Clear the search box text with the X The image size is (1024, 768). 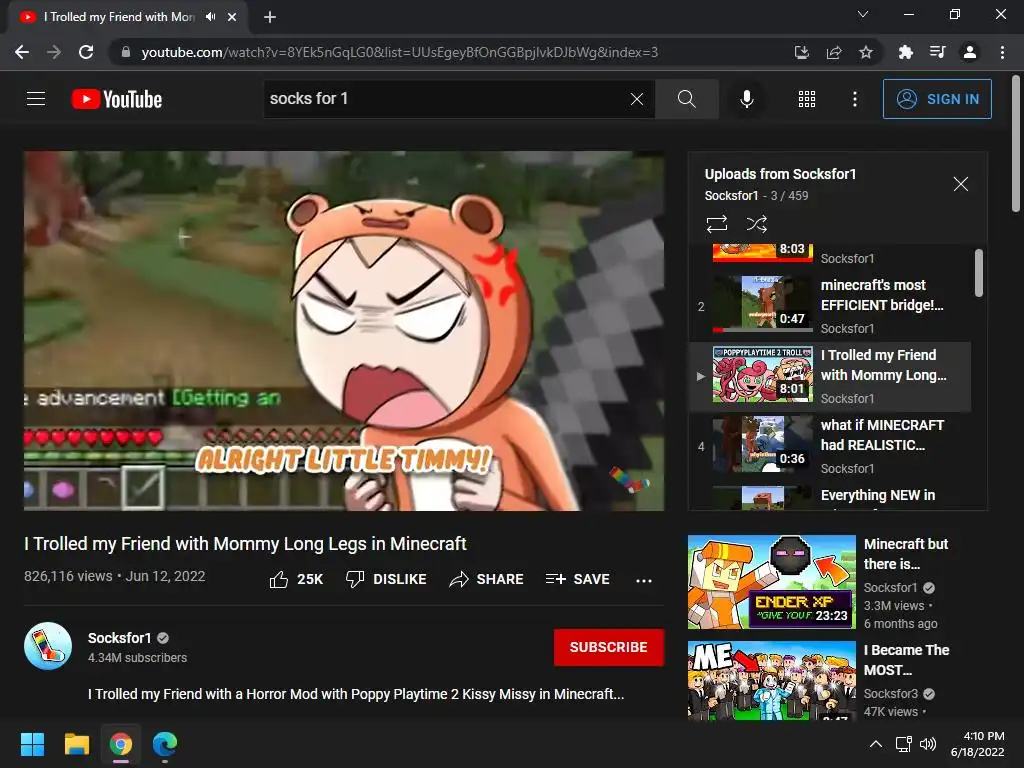(637, 99)
